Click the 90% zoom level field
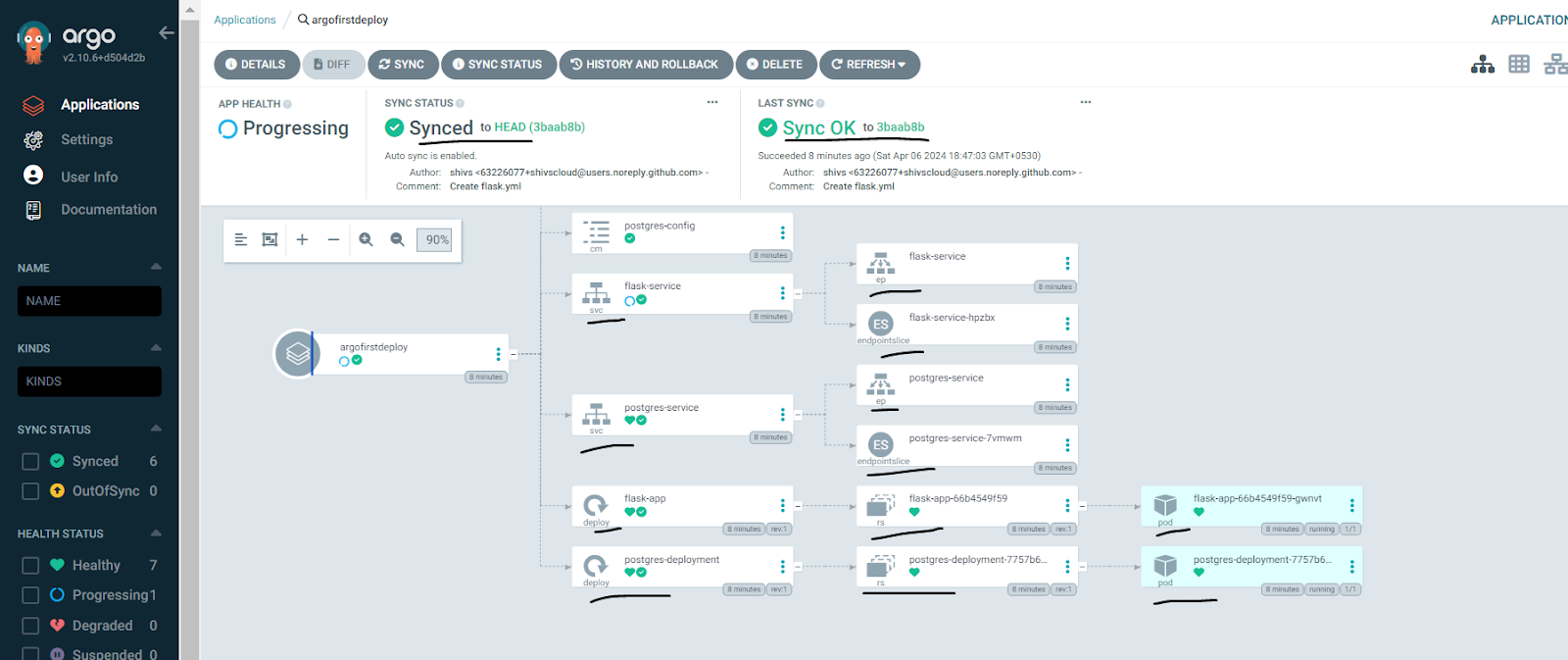 (435, 239)
